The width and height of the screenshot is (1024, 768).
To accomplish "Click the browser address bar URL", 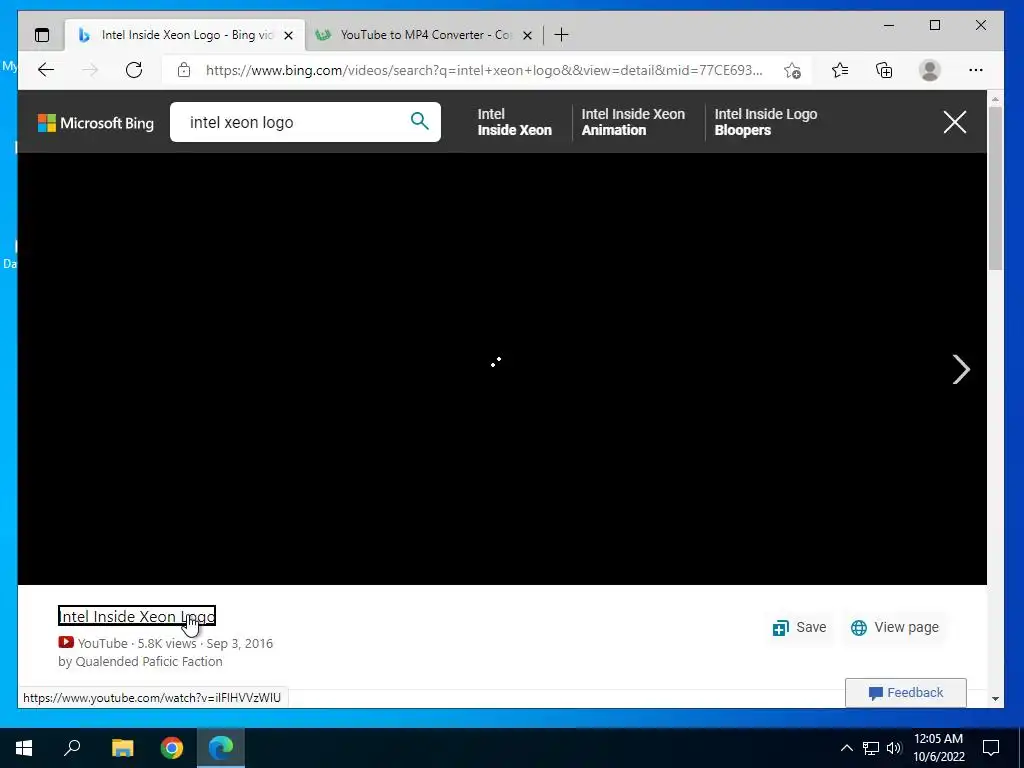I will (483, 70).
